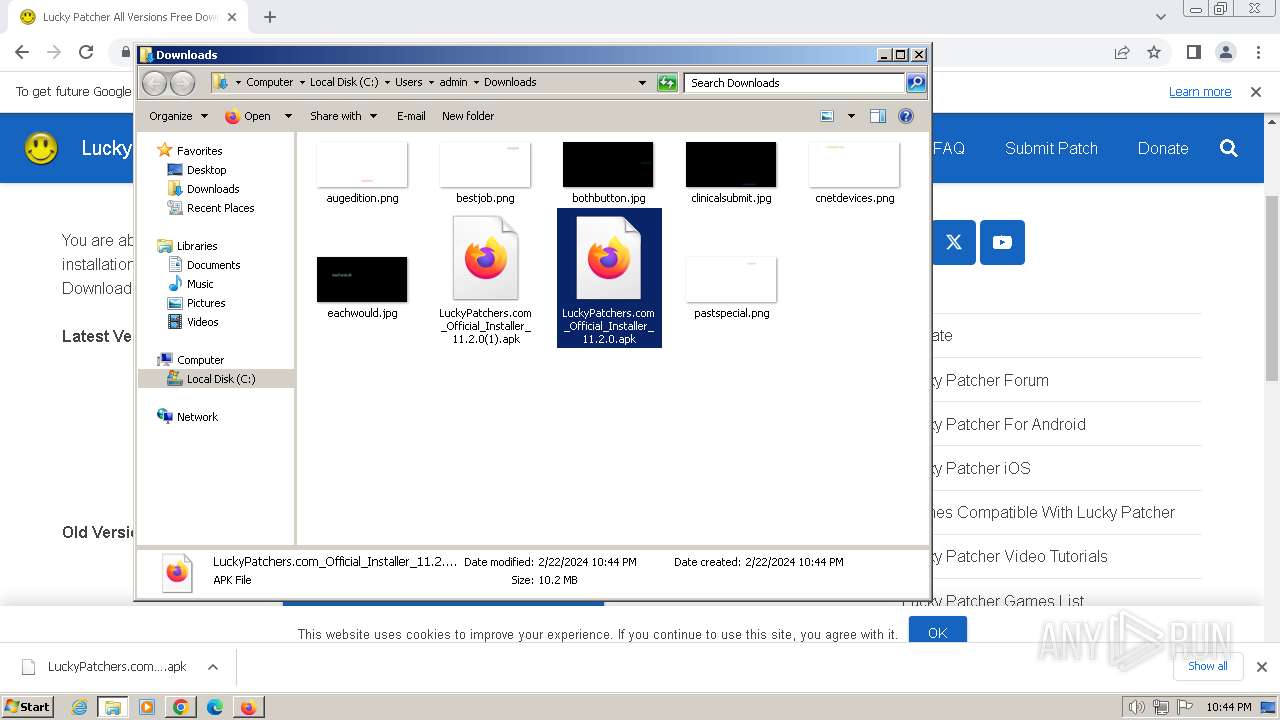Open Chrome profile avatar

pyautogui.click(x=1225, y=52)
